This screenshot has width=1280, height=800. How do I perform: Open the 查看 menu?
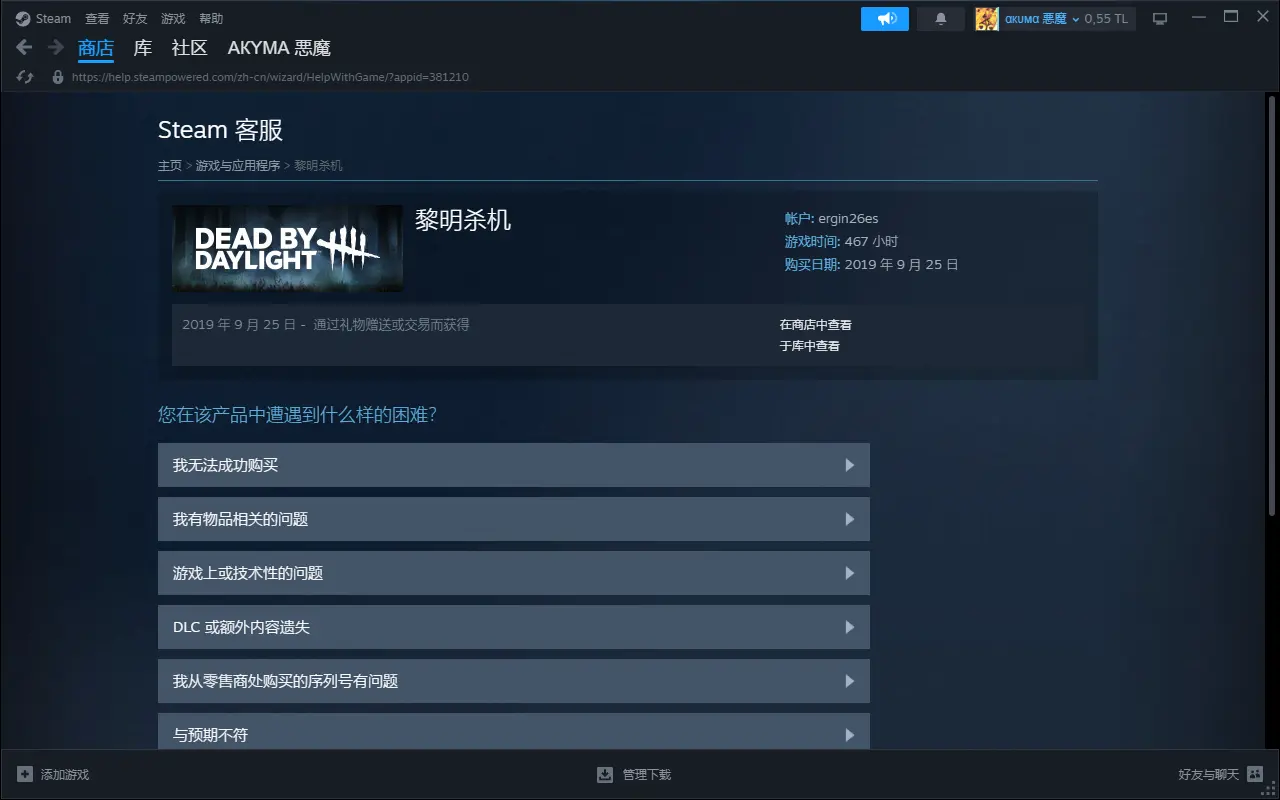97,18
